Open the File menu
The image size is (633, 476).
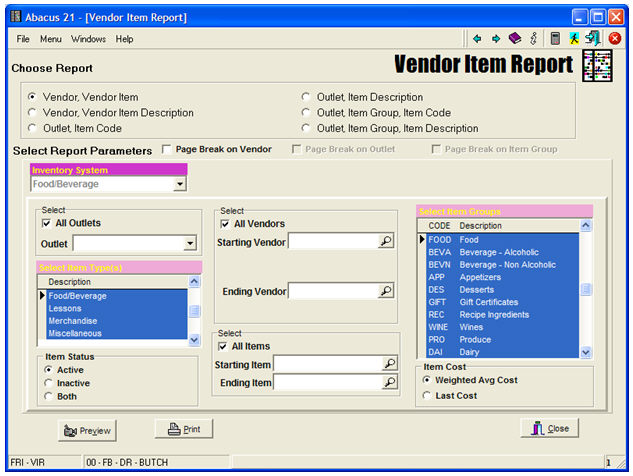point(23,39)
